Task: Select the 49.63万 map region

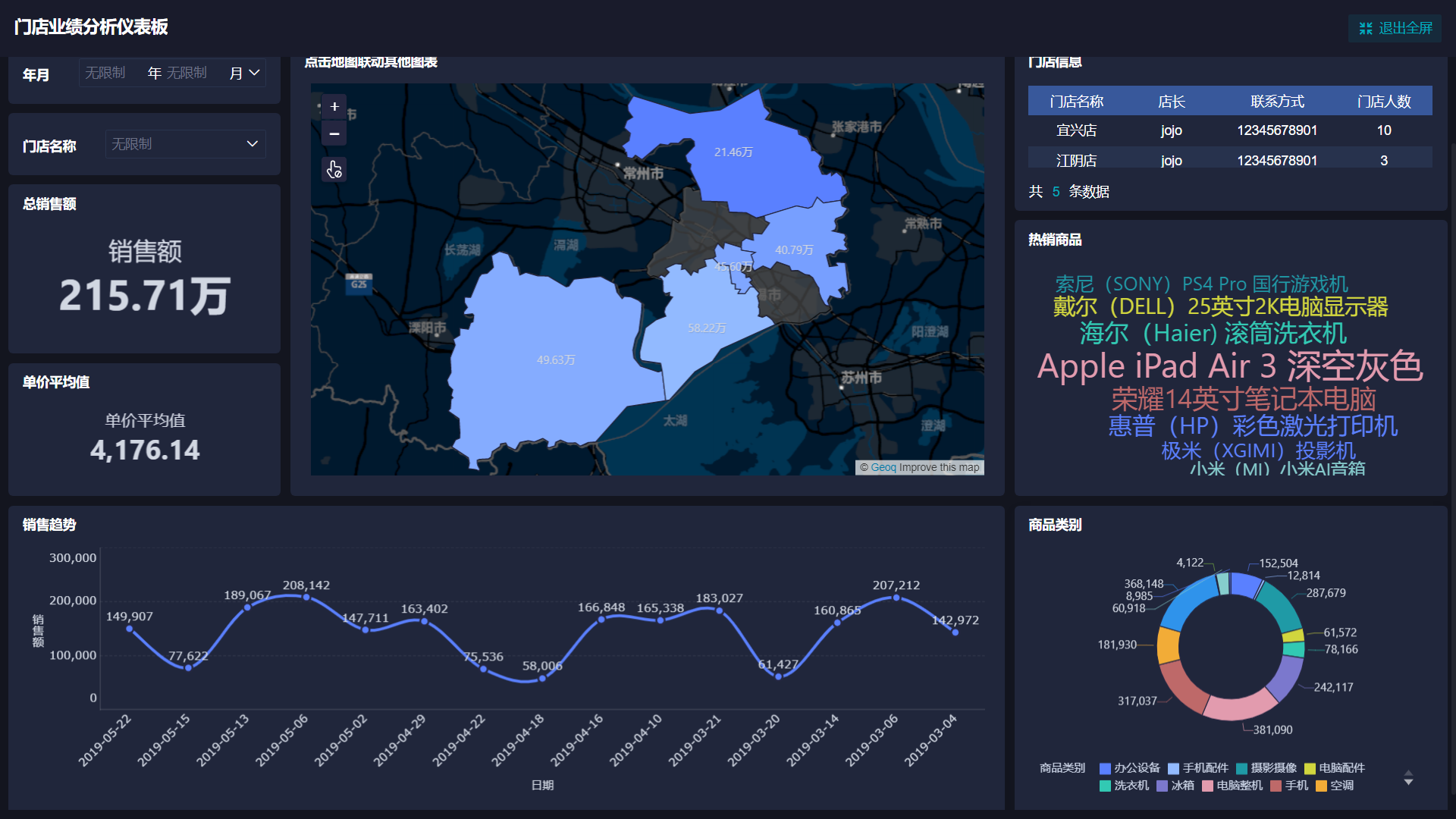Action: tap(556, 360)
